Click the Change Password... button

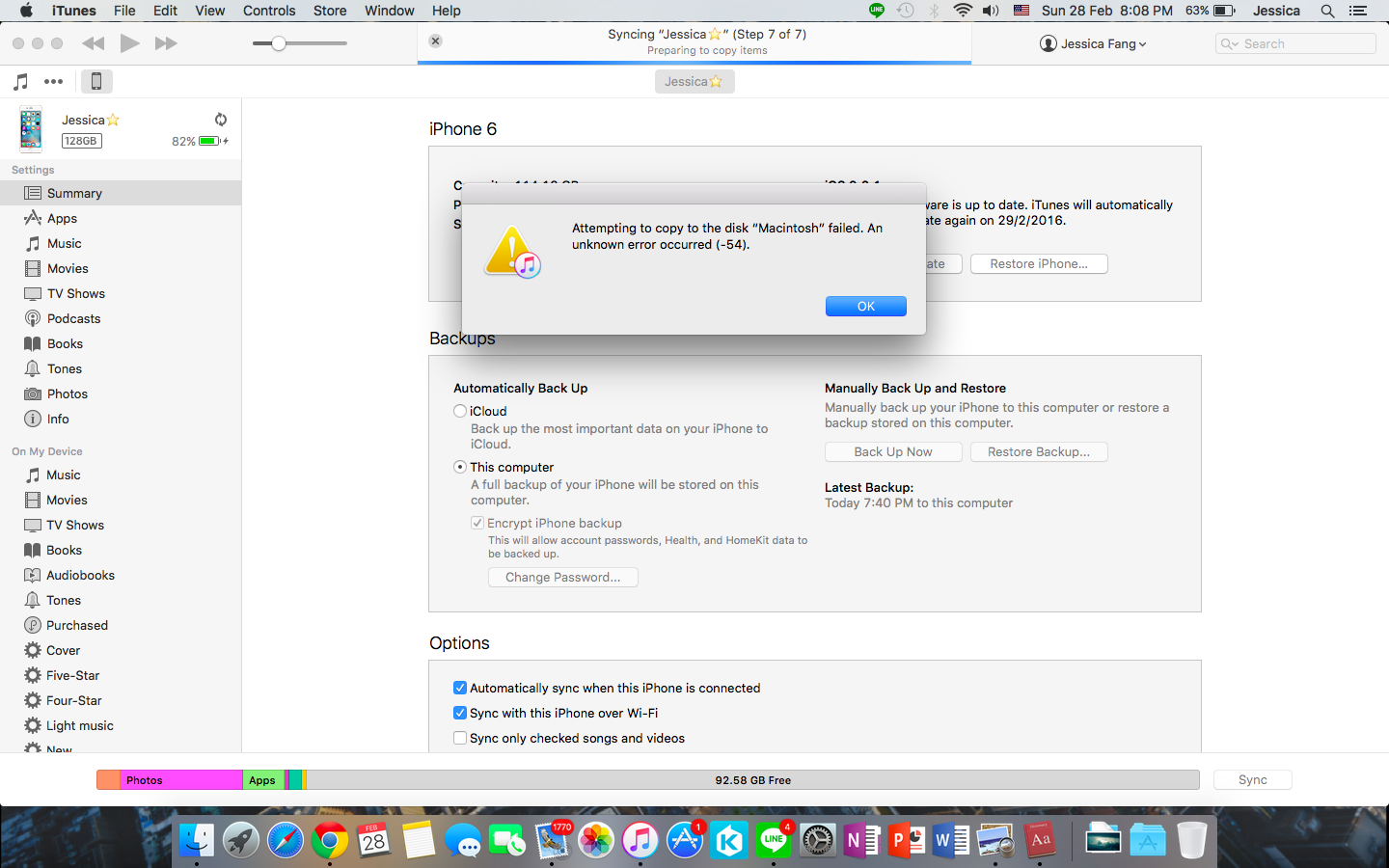pos(563,577)
